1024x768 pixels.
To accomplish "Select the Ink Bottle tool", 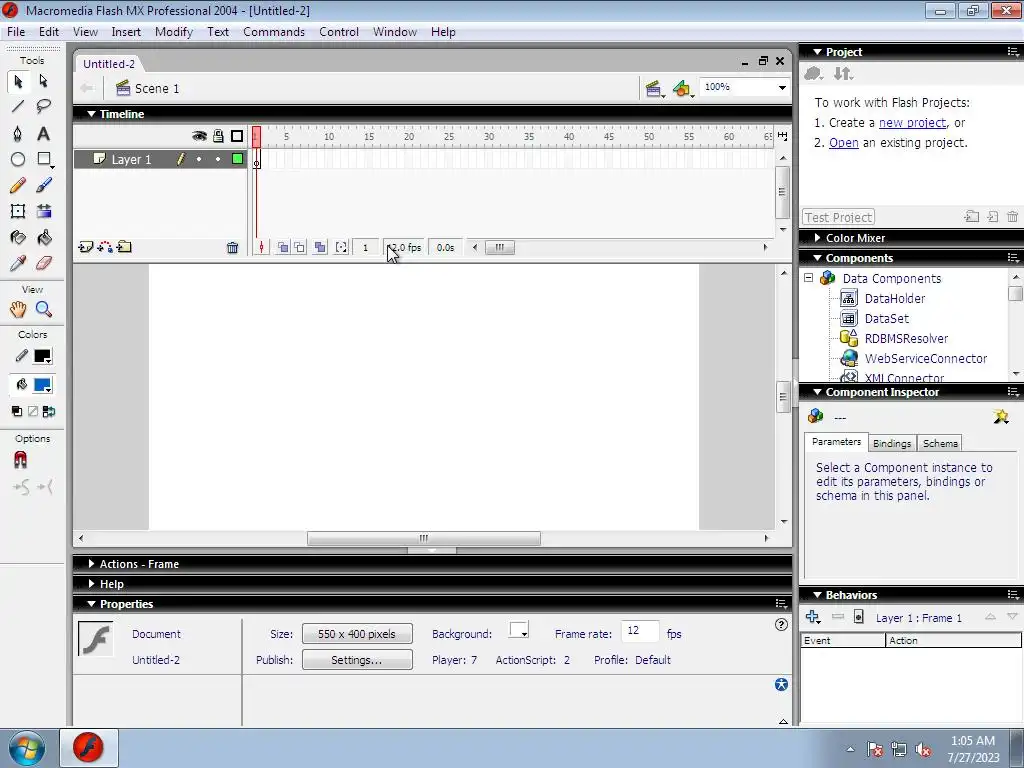I will coord(18,237).
